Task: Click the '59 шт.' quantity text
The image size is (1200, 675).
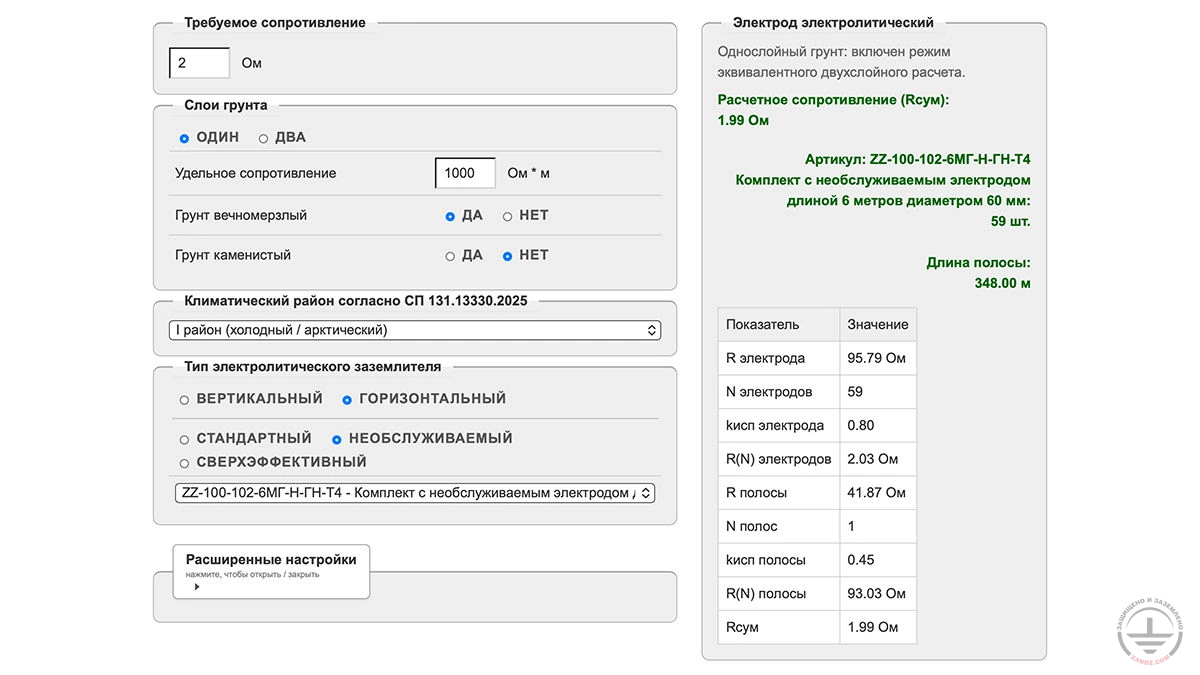Action: (x=1010, y=221)
